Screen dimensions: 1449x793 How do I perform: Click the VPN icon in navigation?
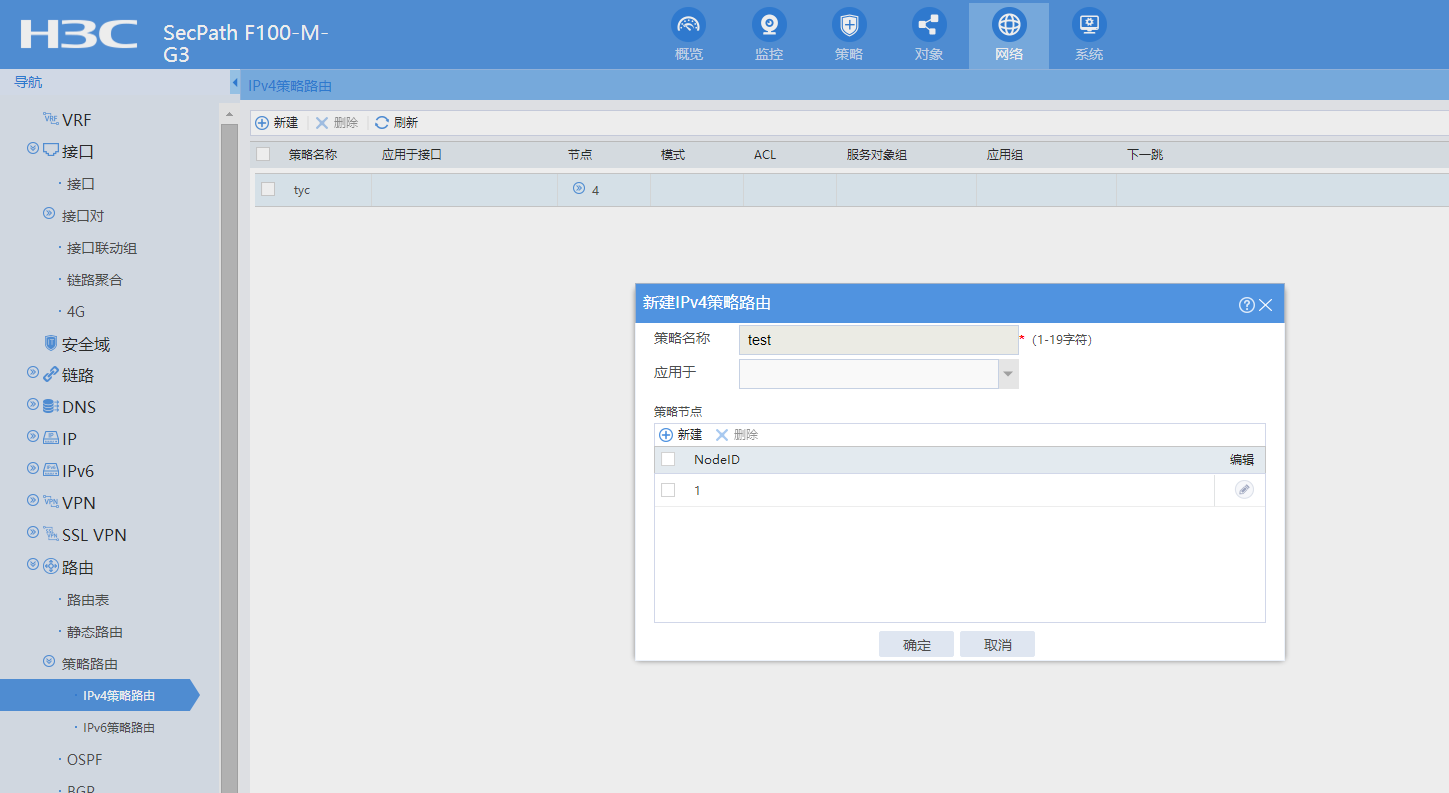coord(51,502)
